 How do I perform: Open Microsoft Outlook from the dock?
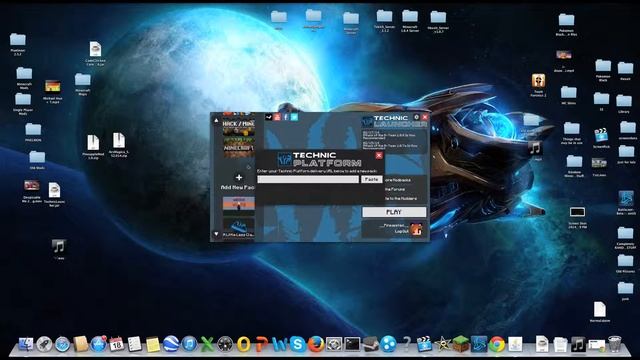[243, 344]
